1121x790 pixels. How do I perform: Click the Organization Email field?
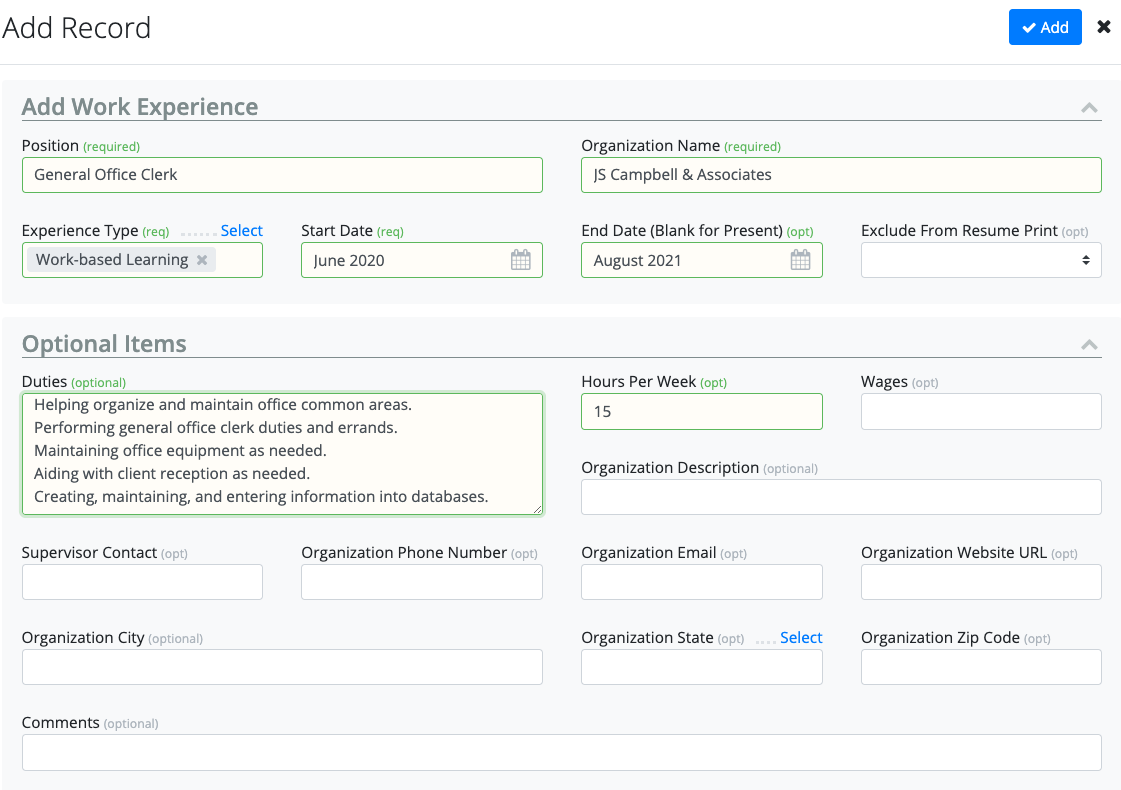(x=701, y=582)
